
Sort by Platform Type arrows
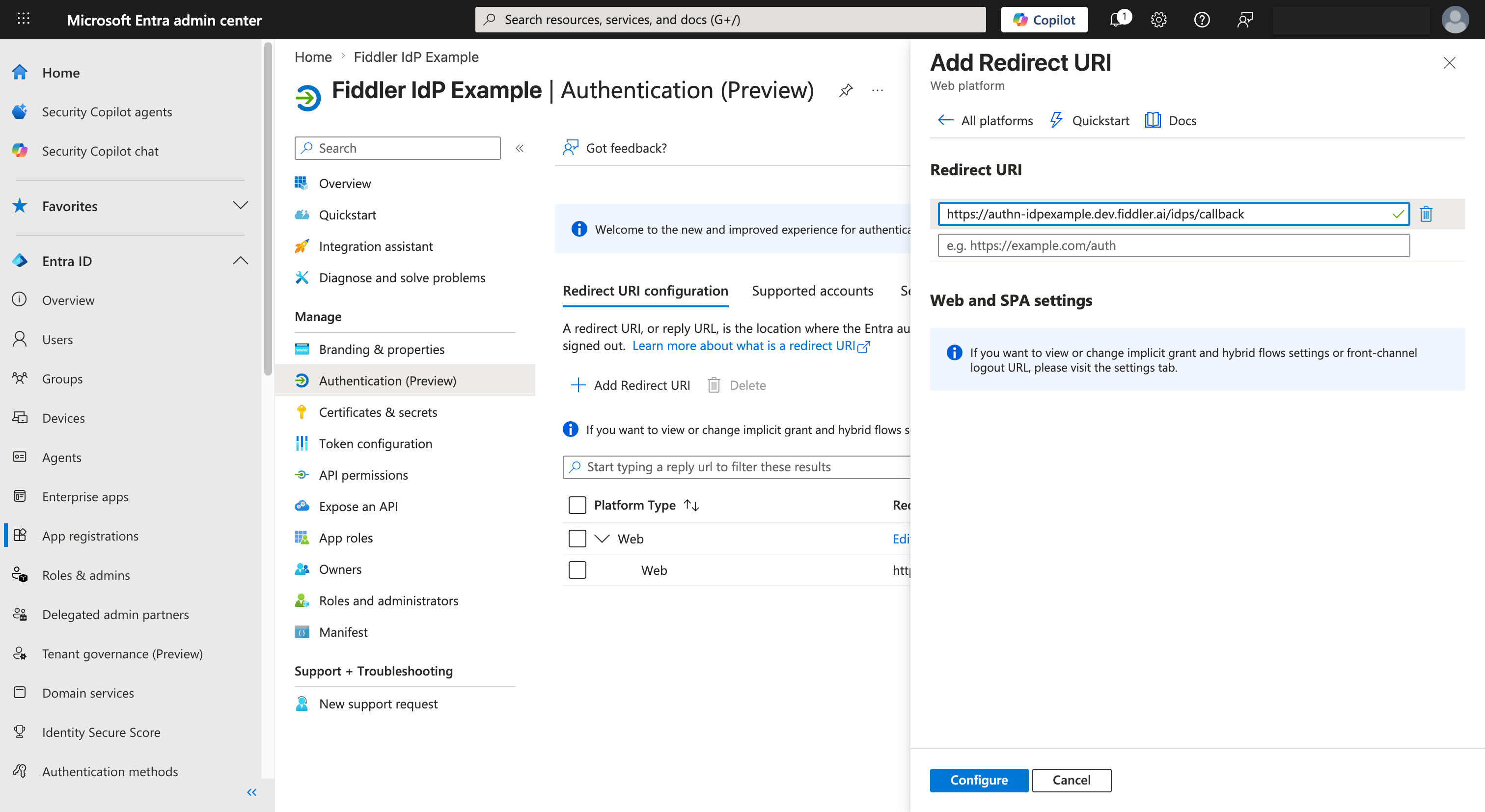coord(691,505)
